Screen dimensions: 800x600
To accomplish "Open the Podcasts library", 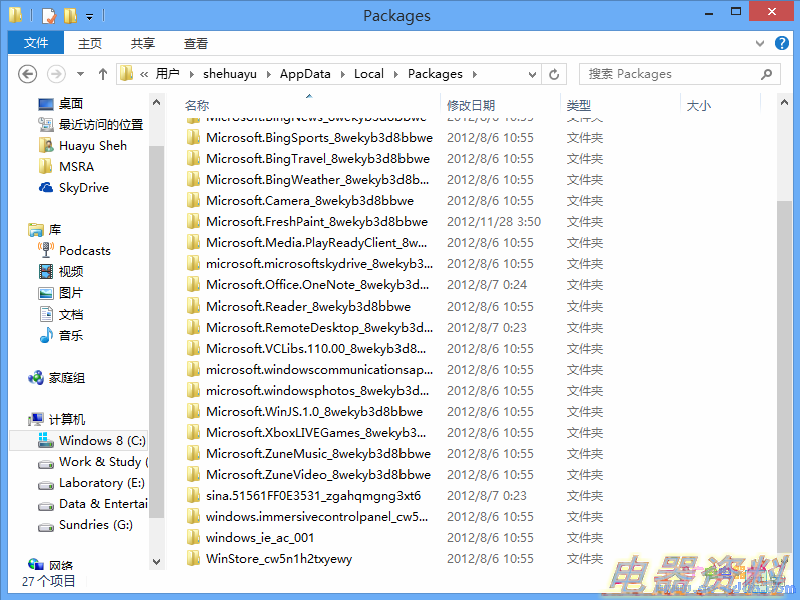I will pyautogui.click(x=84, y=251).
